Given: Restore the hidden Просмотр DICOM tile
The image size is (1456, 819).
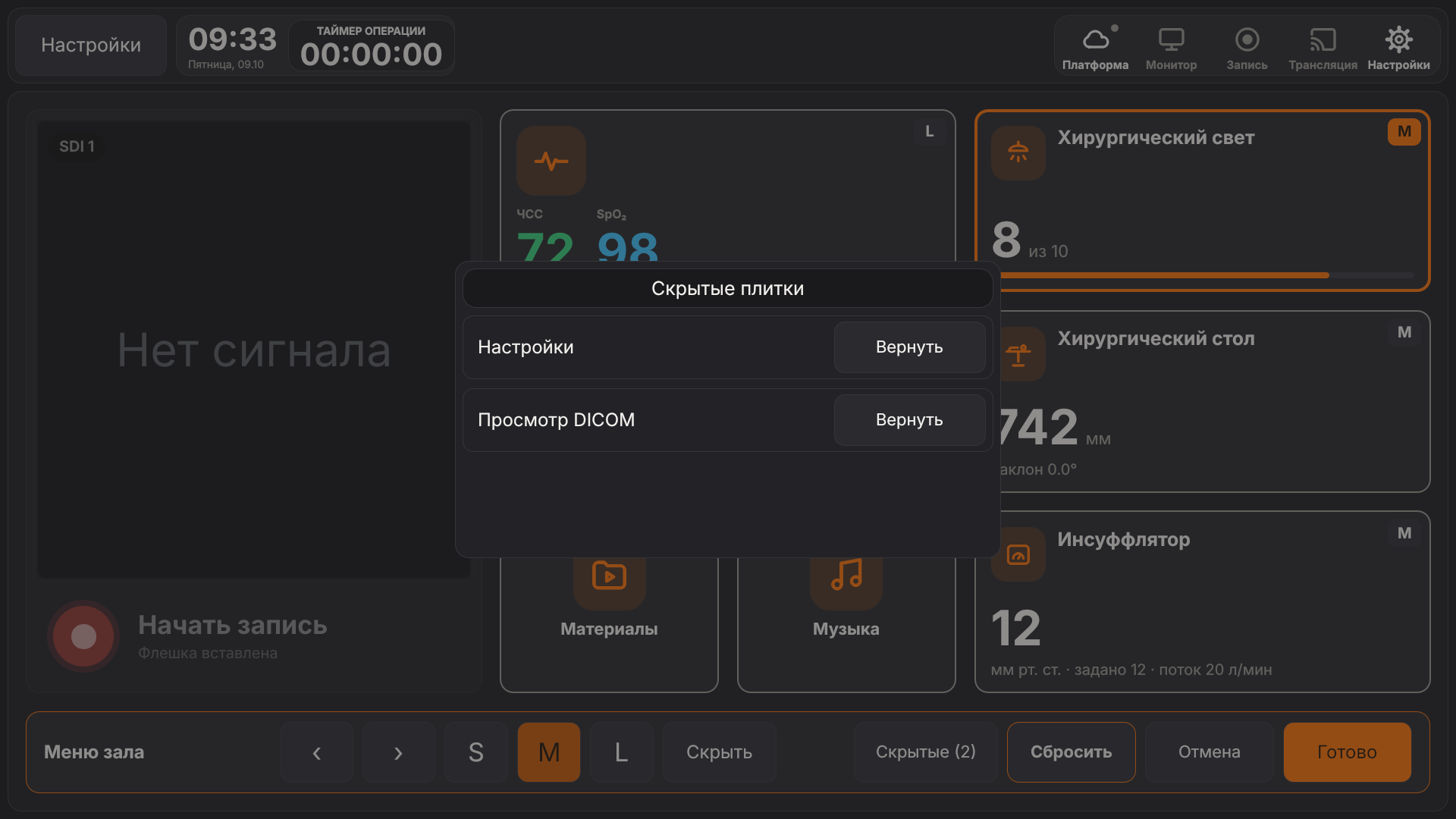Looking at the screenshot, I should [x=909, y=420].
